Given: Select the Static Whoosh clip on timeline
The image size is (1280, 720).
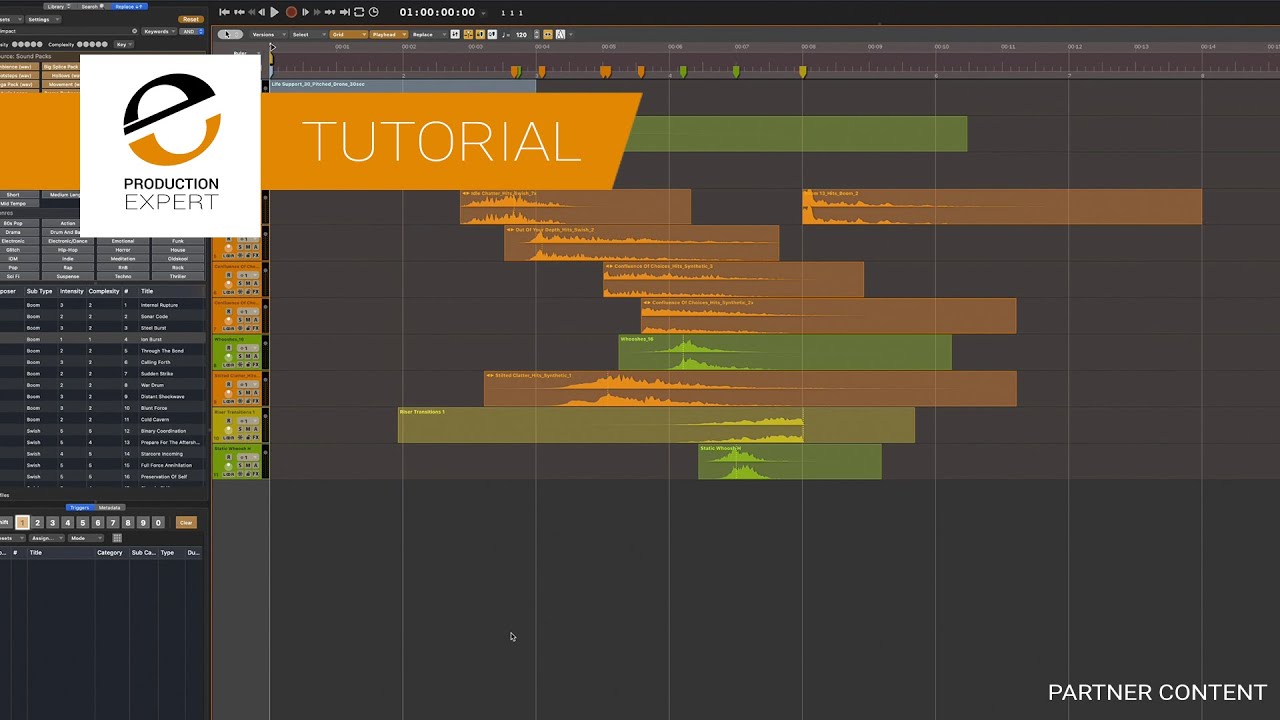Looking at the screenshot, I should (790, 461).
